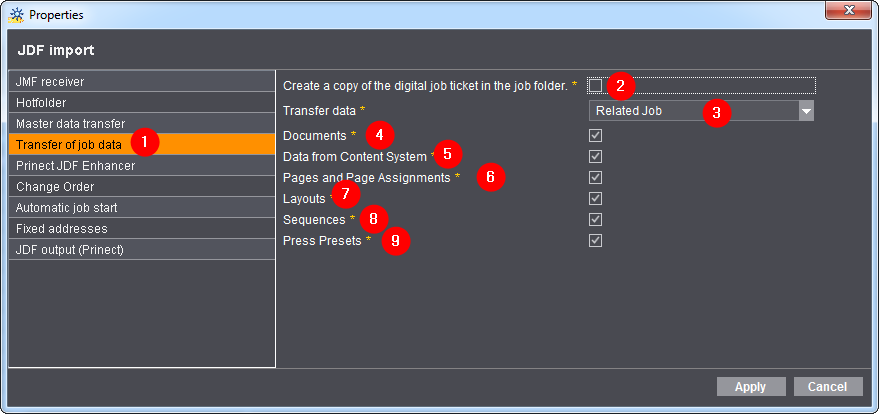Toggle the Press Presets checkbox
Image resolution: width=879 pixels, height=414 pixels.
(x=596, y=240)
